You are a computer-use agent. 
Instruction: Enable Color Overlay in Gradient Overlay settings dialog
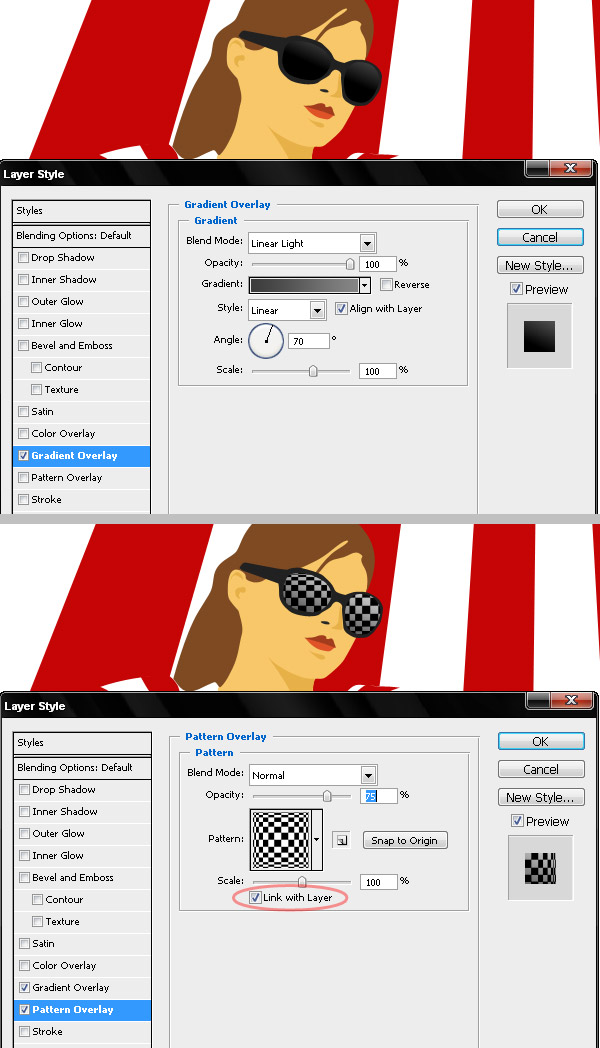click(x=23, y=434)
